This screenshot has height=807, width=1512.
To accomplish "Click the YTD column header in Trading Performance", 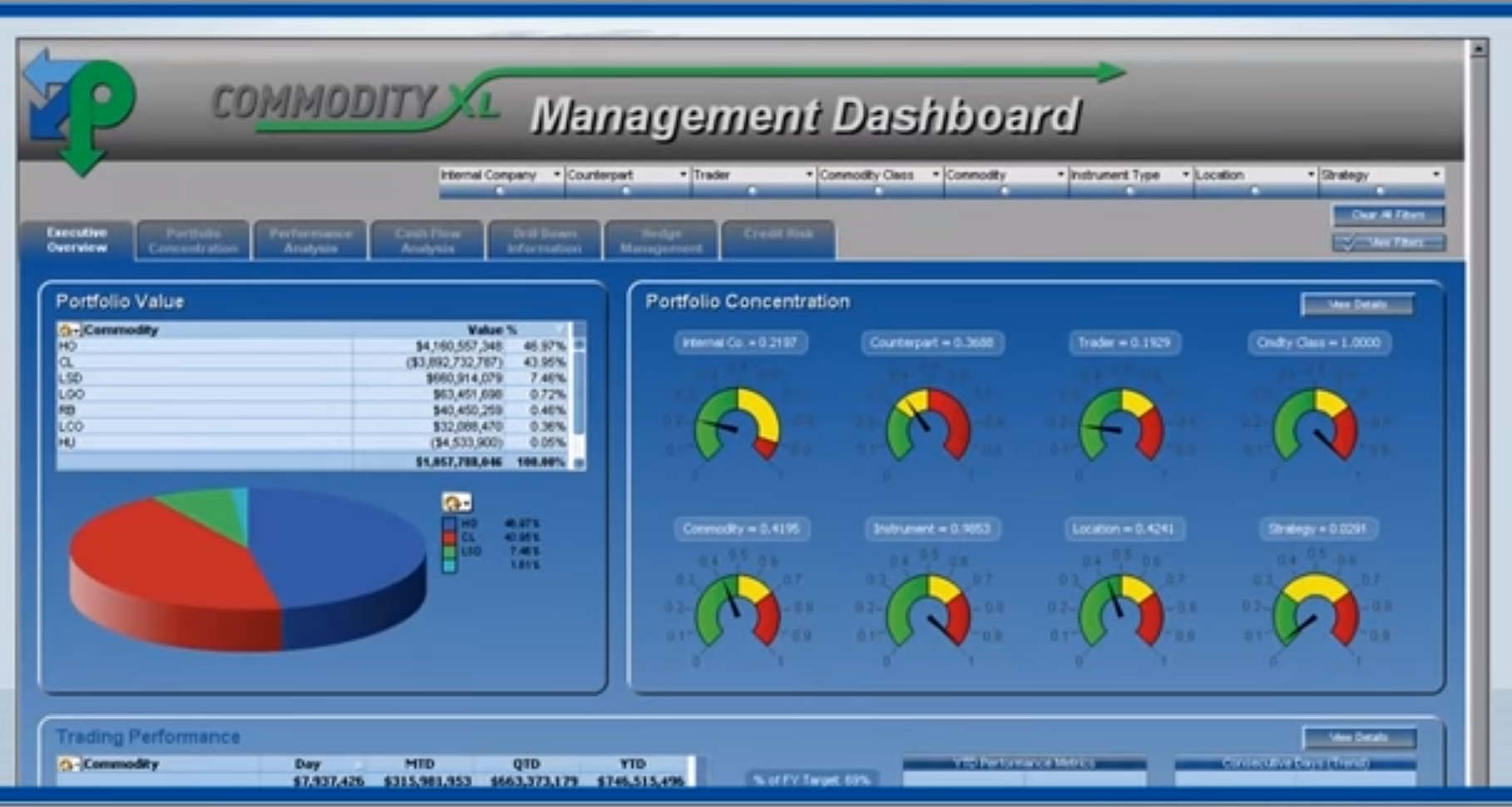I will click(x=632, y=764).
